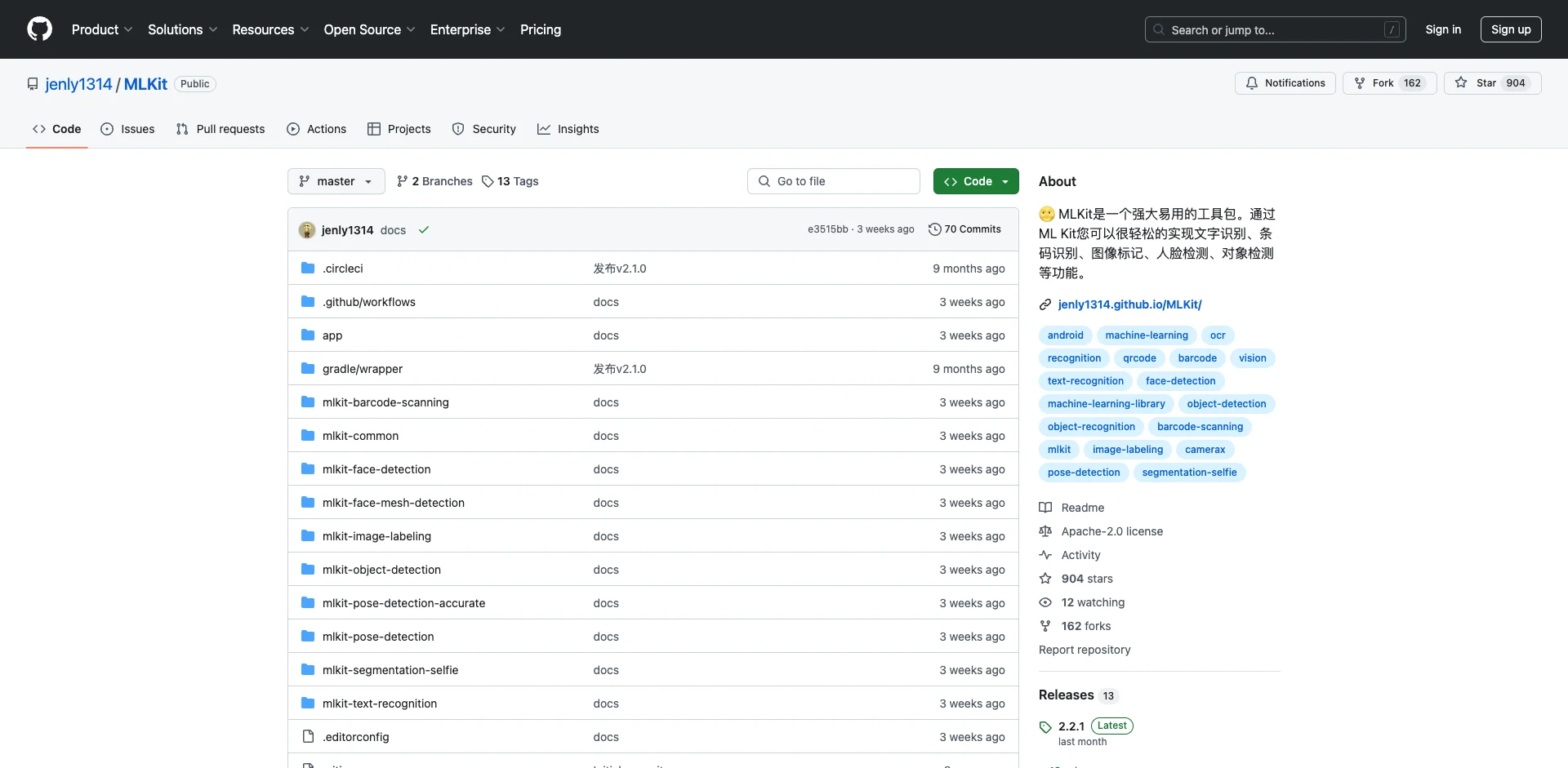Screen dimensions: 1568x768
Task: Click jenly1314's avatar in the commit row
Action: (307, 230)
